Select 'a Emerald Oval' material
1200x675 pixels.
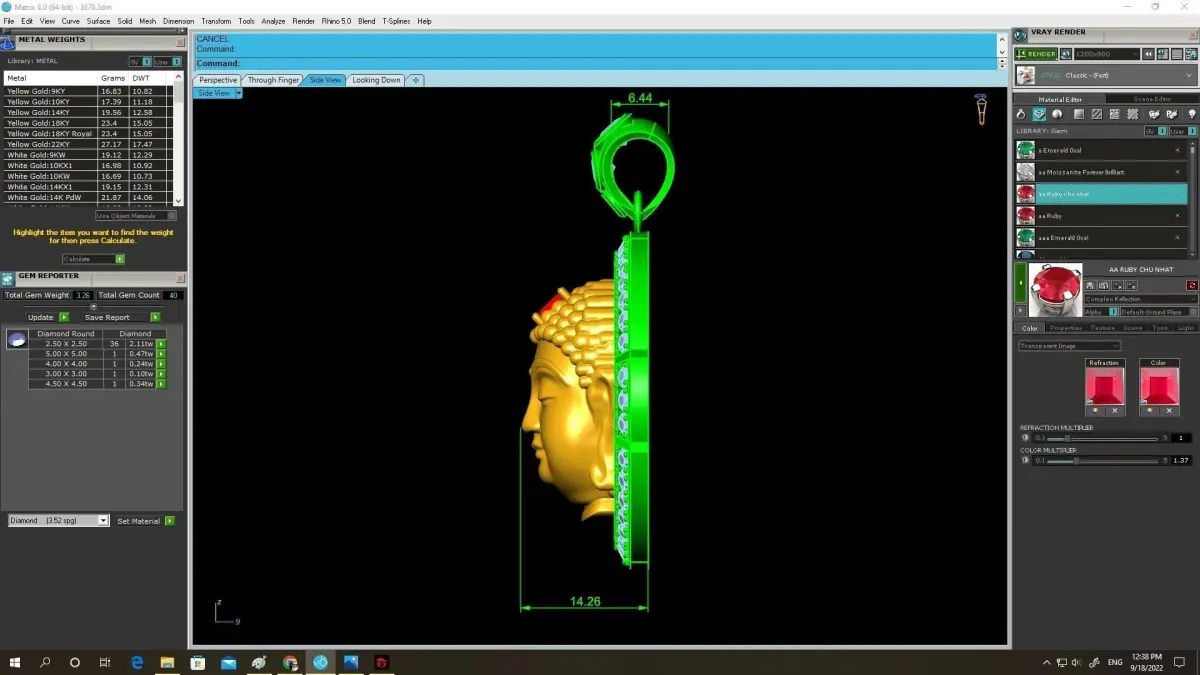click(1100, 150)
